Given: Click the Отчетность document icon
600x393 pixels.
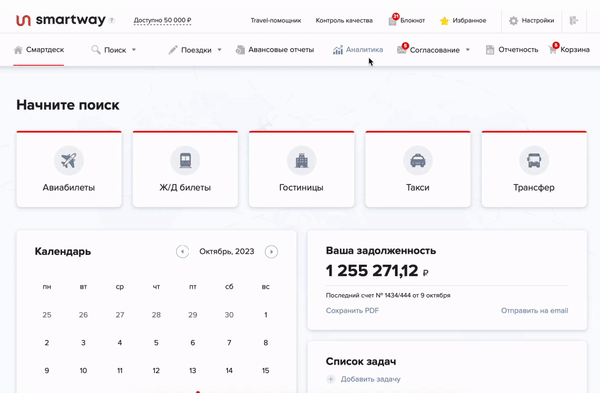Looking at the screenshot, I should click(490, 50).
